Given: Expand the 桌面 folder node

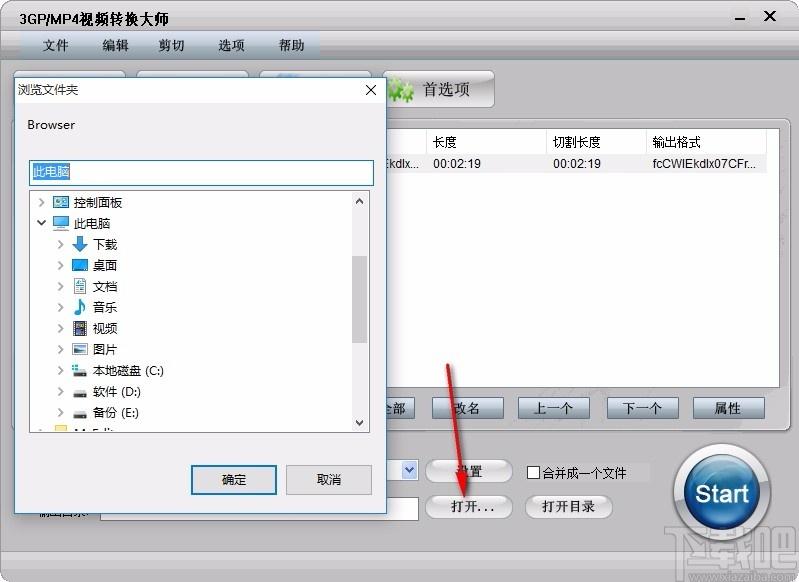Looking at the screenshot, I should (60, 265).
